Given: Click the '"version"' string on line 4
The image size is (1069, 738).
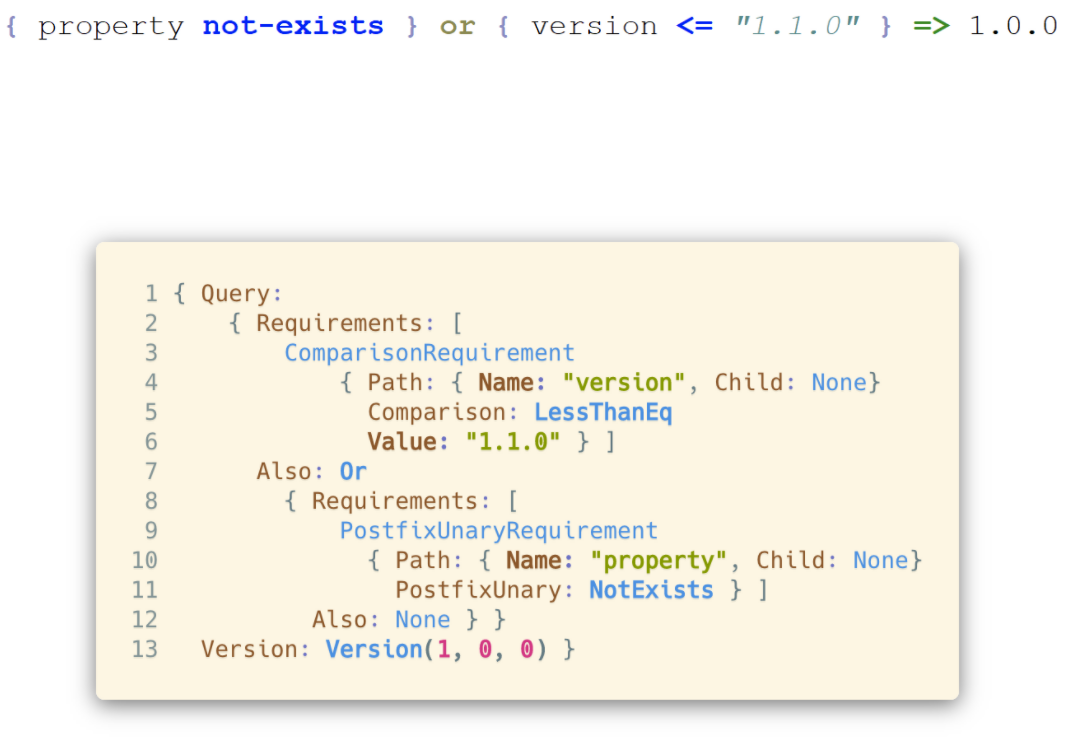Looking at the screenshot, I should click(x=624, y=383).
